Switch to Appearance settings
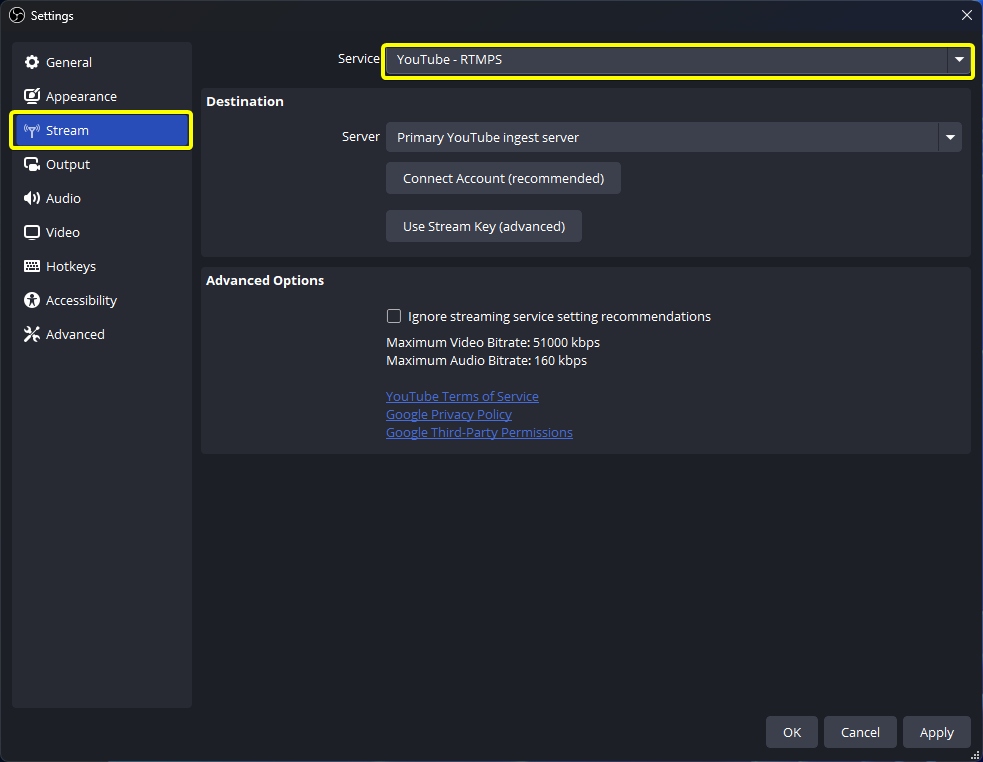 coord(102,96)
